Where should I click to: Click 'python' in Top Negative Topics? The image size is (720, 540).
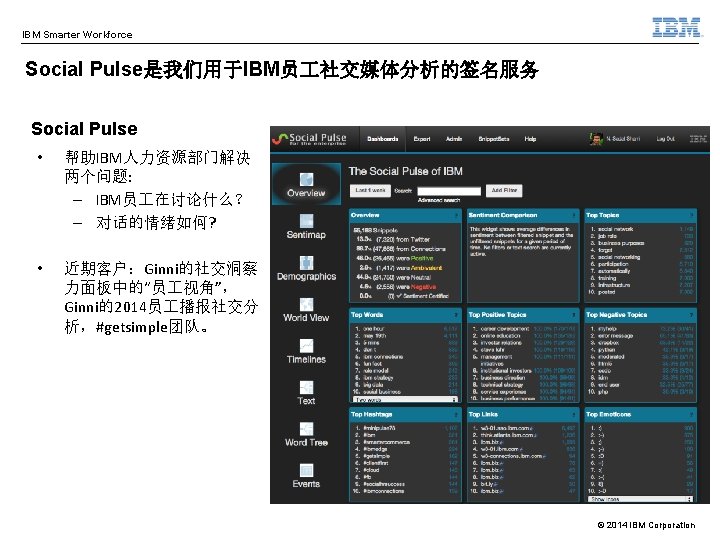click(x=606, y=350)
